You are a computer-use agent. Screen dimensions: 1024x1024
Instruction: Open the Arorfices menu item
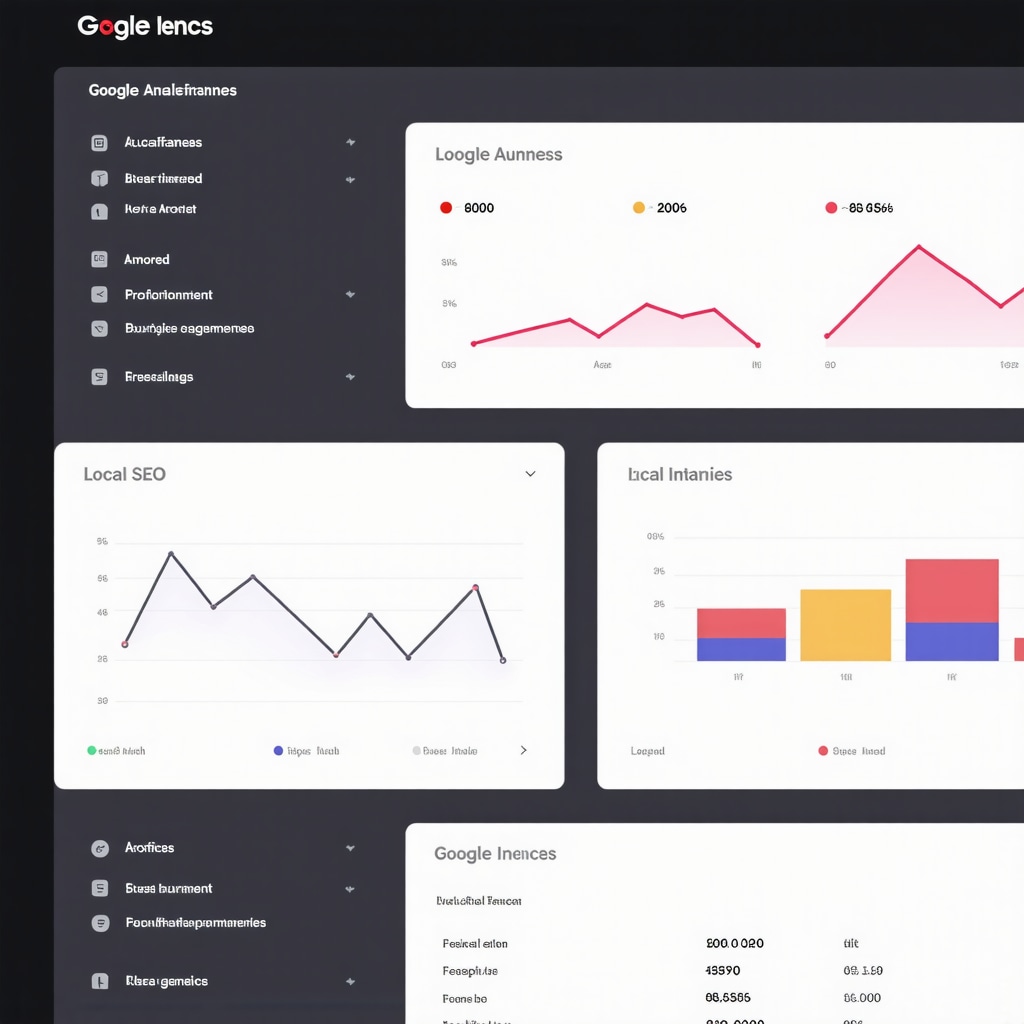(x=150, y=848)
